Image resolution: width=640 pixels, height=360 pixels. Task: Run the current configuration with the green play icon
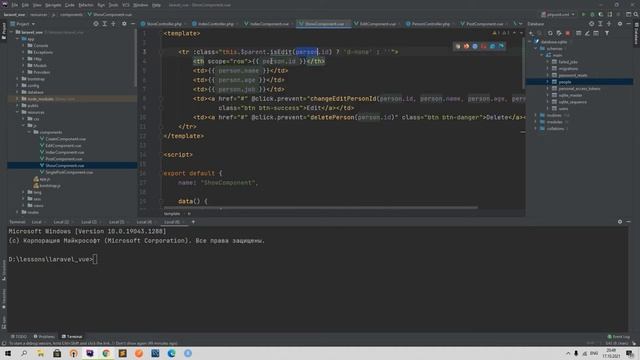tap(584, 14)
